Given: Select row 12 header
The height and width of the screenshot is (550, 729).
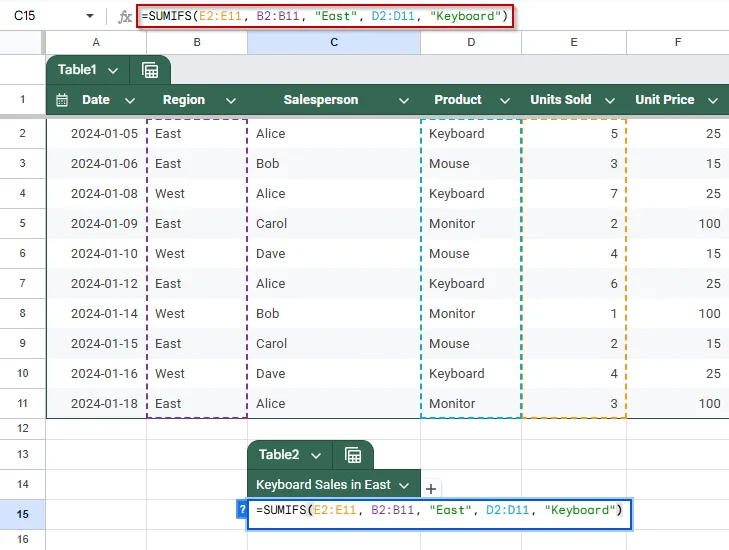Looking at the screenshot, I should [22, 429].
